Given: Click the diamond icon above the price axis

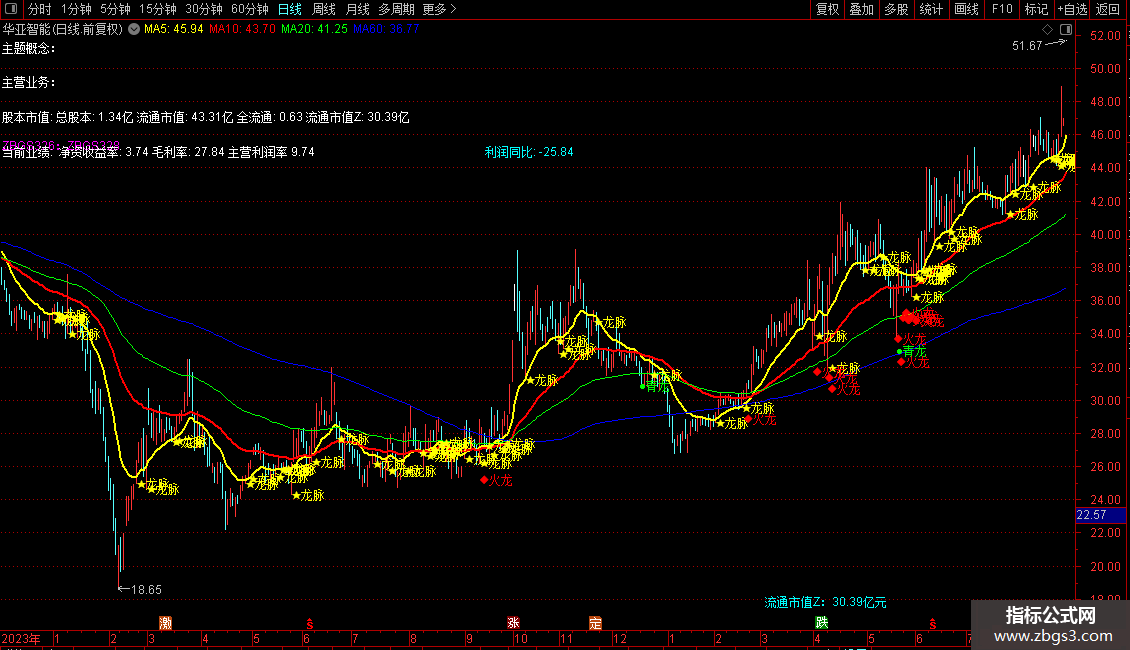Looking at the screenshot, I should coord(1047,30).
